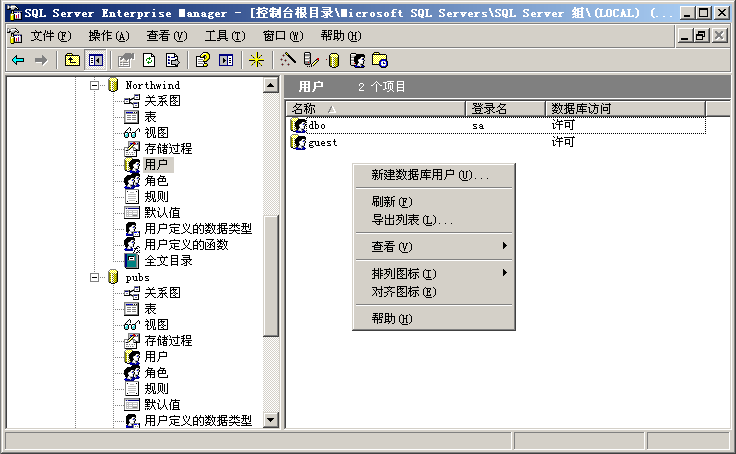736x454 pixels.
Task: Select 角色 under pubs
Action: pos(156,373)
